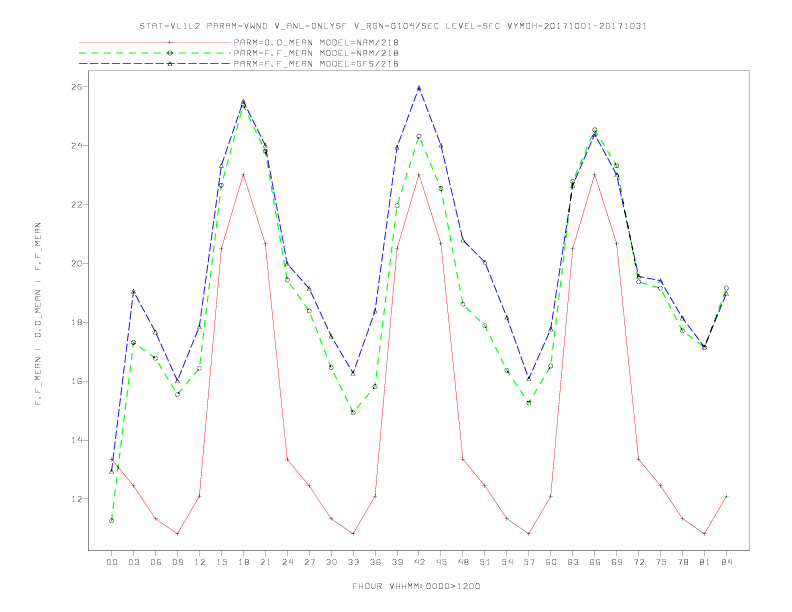Viewport: 792px width, 612px height.
Task: Click x-axis tick label 03
Action: [x=133, y=562]
